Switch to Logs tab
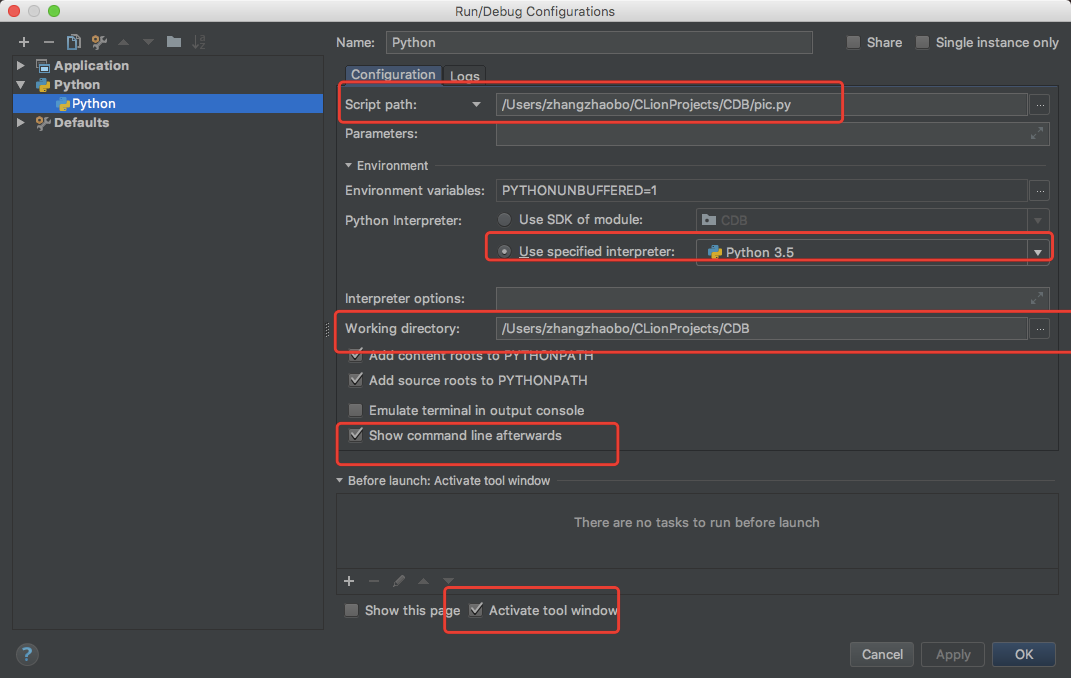This screenshot has width=1071, height=678. tap(464, 76)
